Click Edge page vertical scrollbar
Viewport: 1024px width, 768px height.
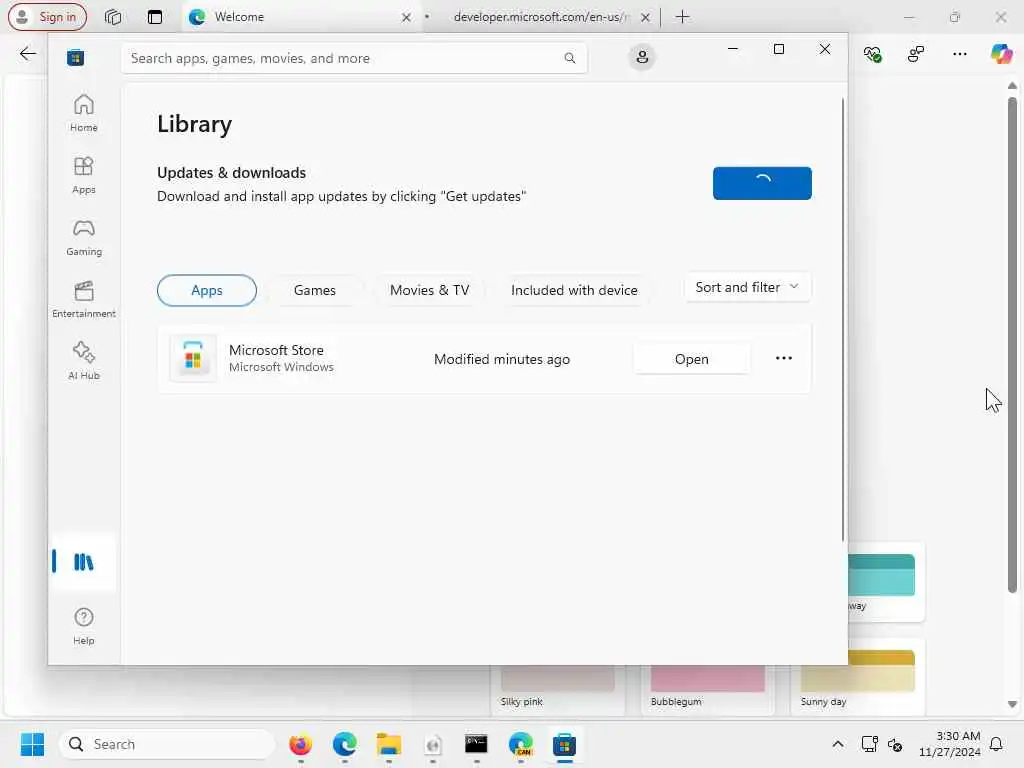tap(1012, 345)
